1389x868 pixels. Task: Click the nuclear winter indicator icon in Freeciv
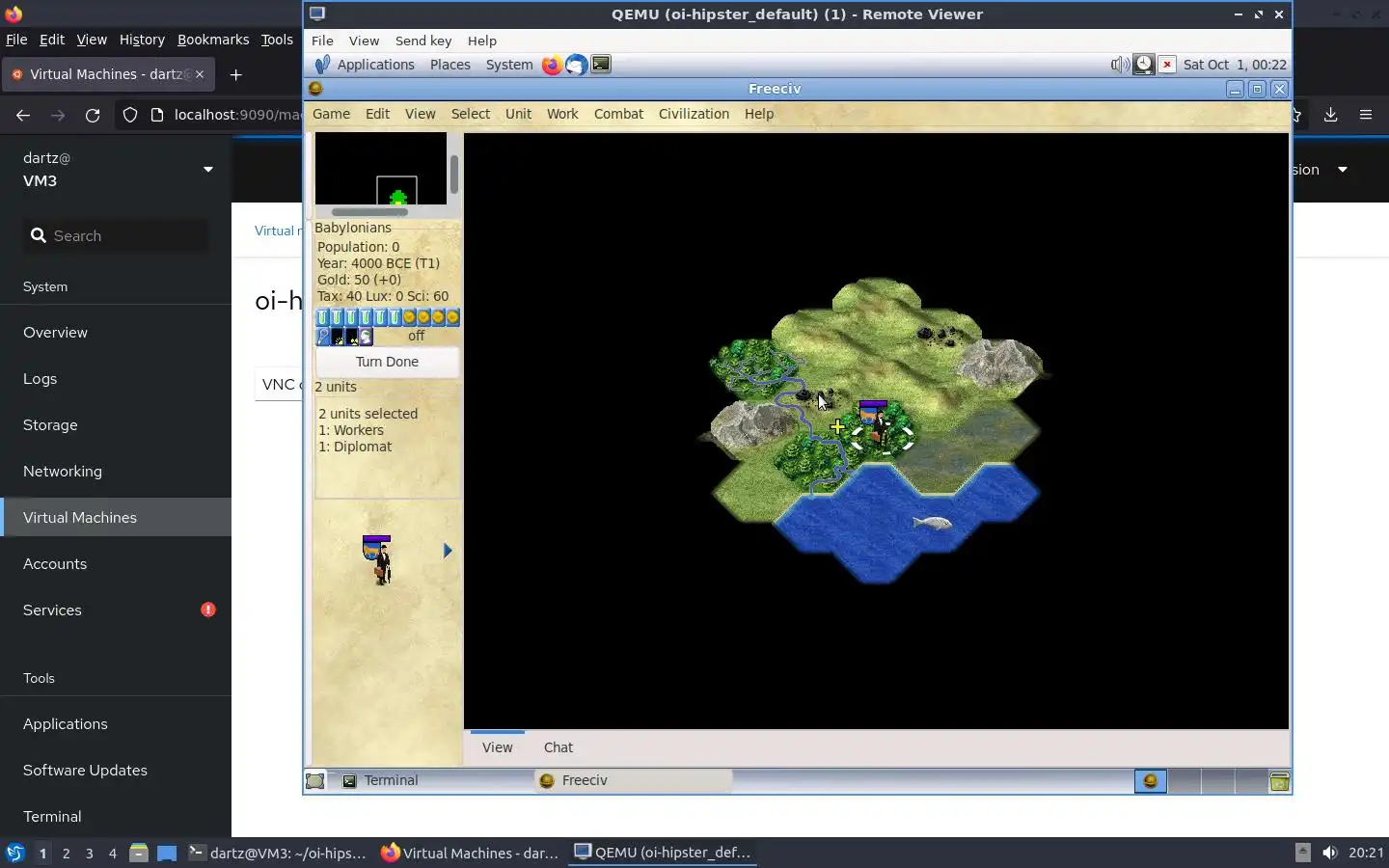click(x=352, y=337)
